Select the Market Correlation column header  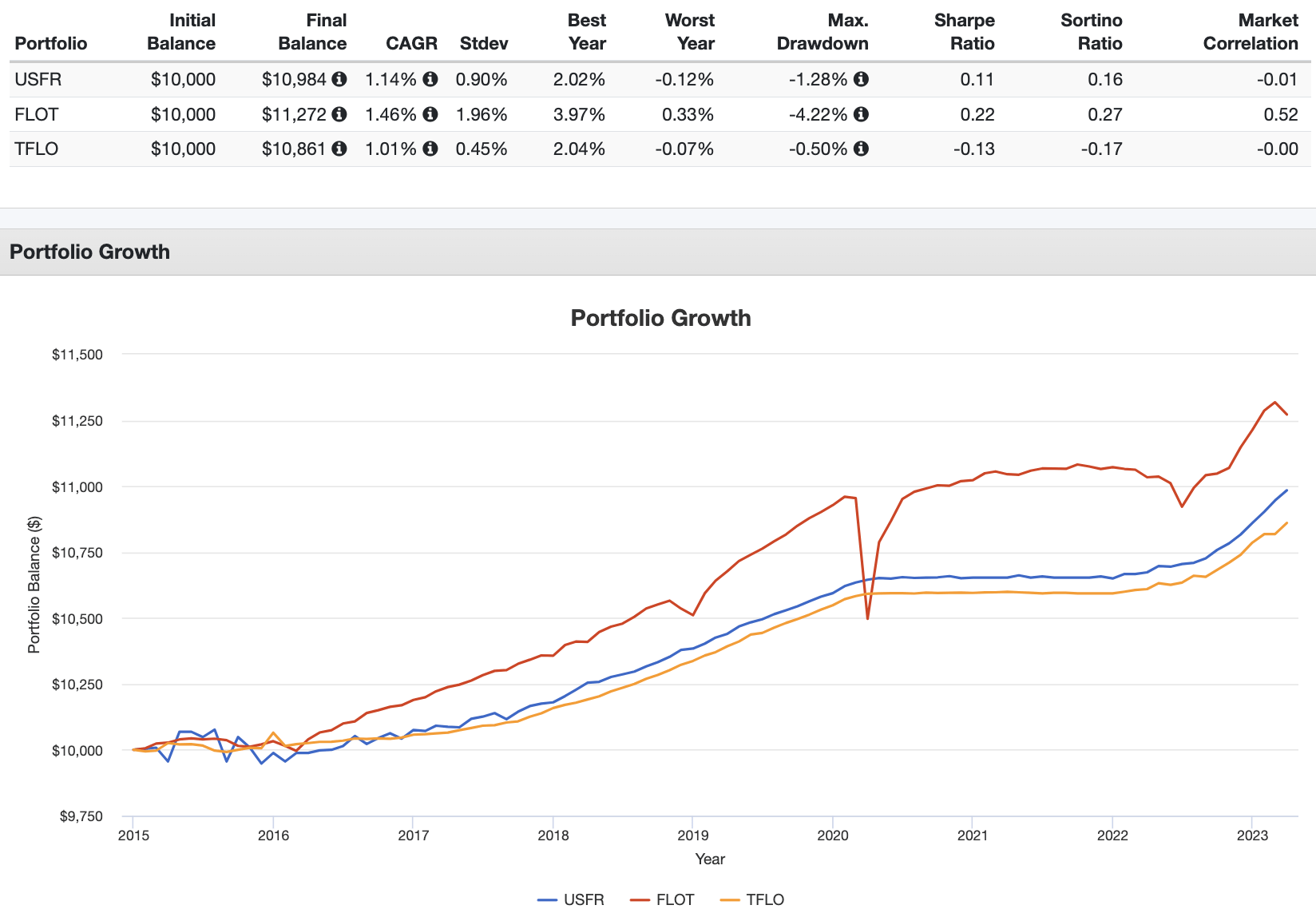click(1251, 32)
